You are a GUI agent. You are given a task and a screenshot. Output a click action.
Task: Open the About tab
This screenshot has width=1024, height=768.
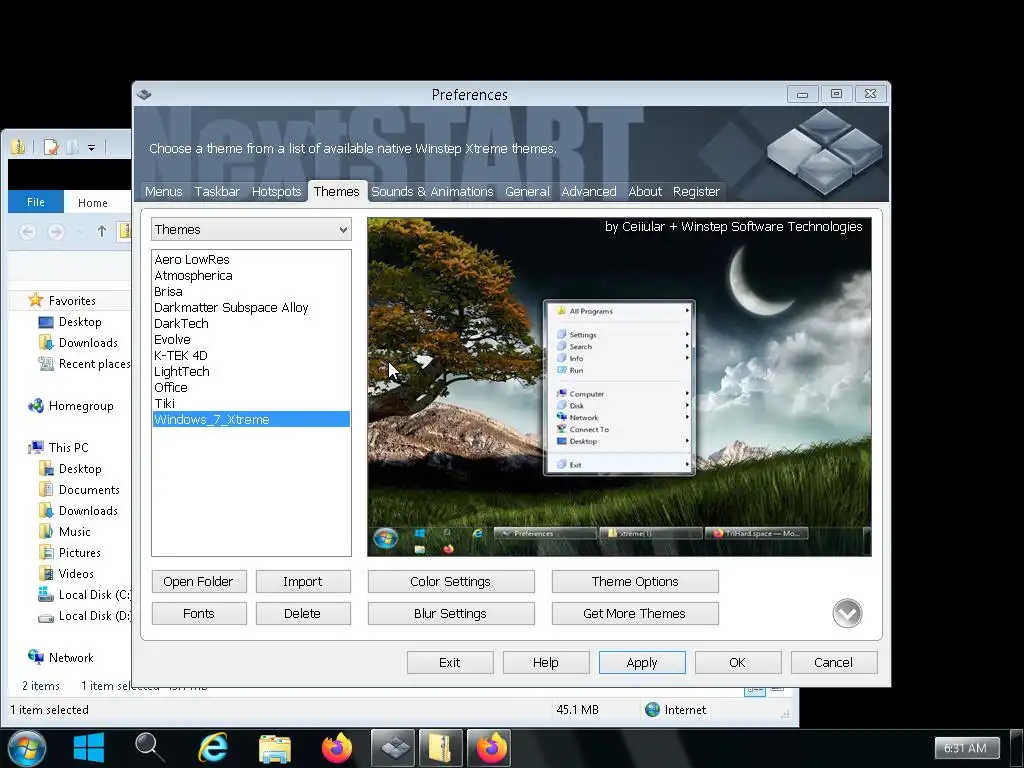coord(645,191)
